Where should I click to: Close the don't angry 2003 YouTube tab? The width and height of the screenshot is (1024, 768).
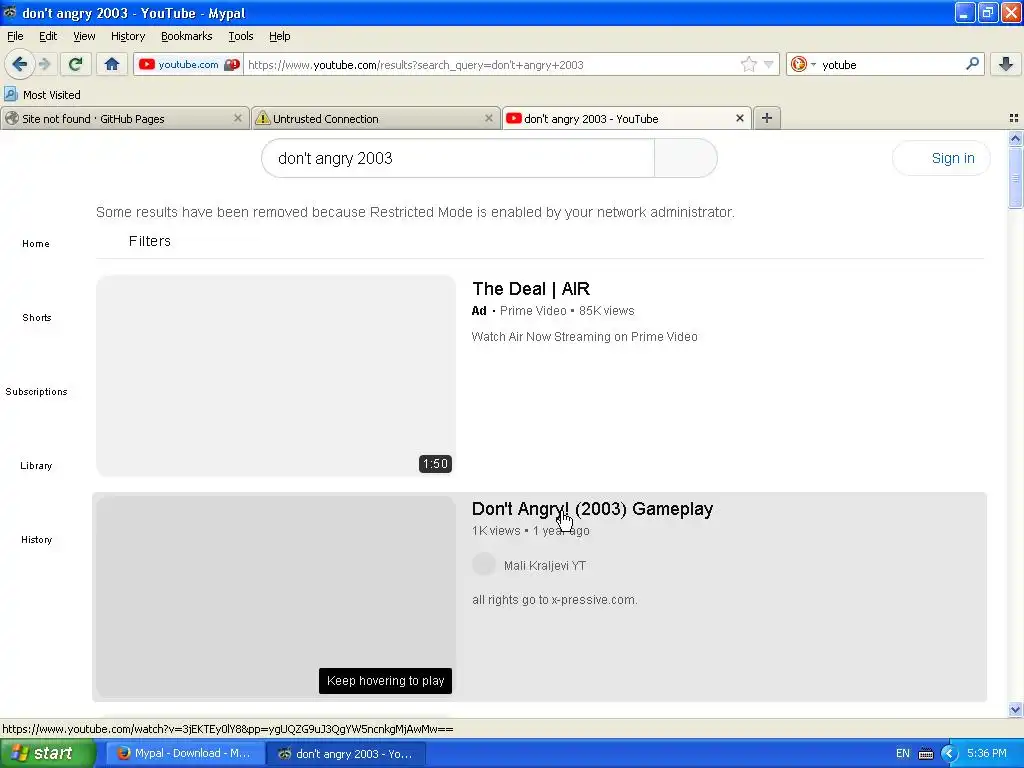[740, 118]
